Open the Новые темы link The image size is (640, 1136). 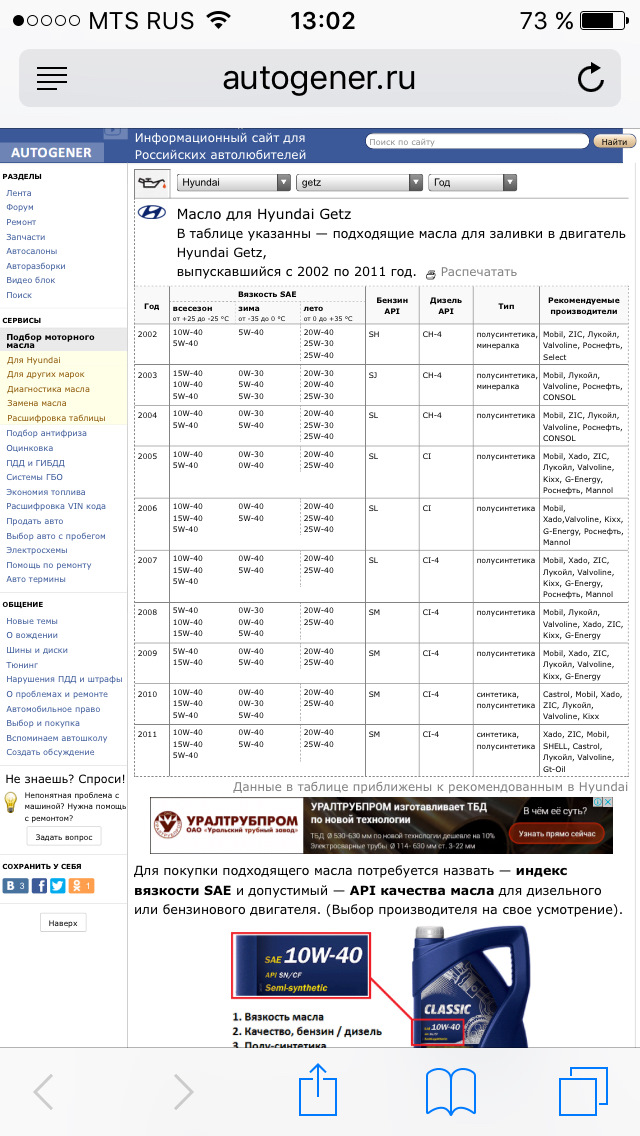32,621
